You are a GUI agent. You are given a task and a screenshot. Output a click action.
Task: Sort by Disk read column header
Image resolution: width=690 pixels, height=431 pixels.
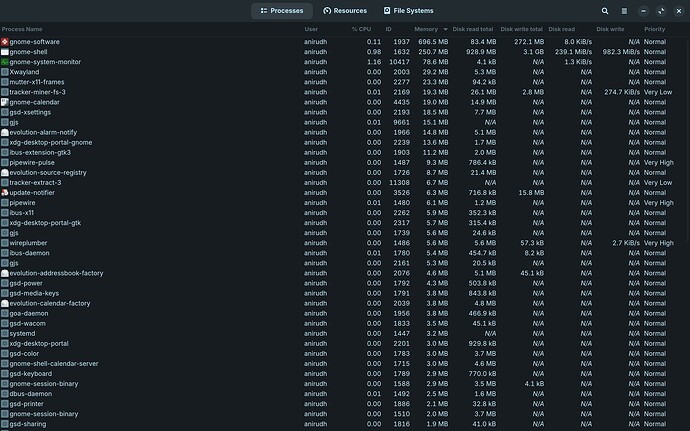(562, 29)
